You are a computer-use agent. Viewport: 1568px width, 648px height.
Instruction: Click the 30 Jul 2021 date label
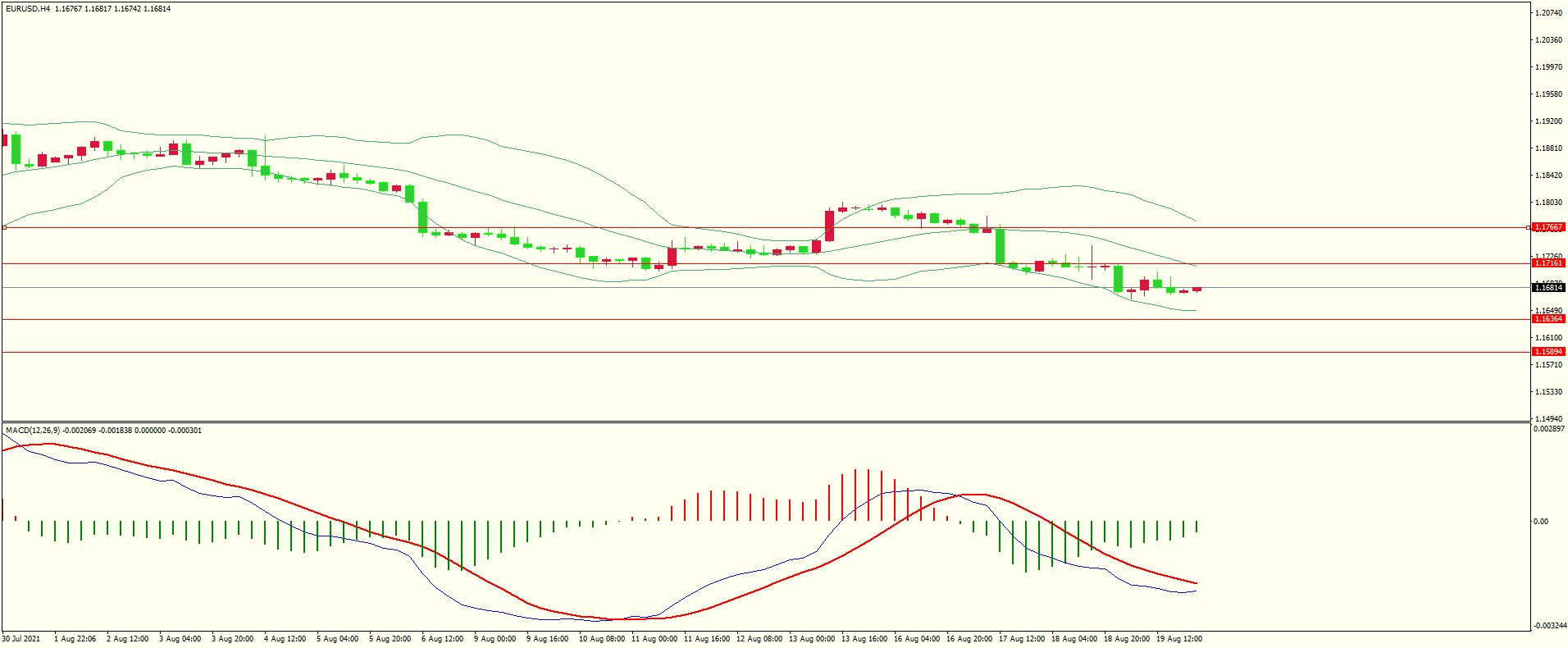click(x=21, y=639)
